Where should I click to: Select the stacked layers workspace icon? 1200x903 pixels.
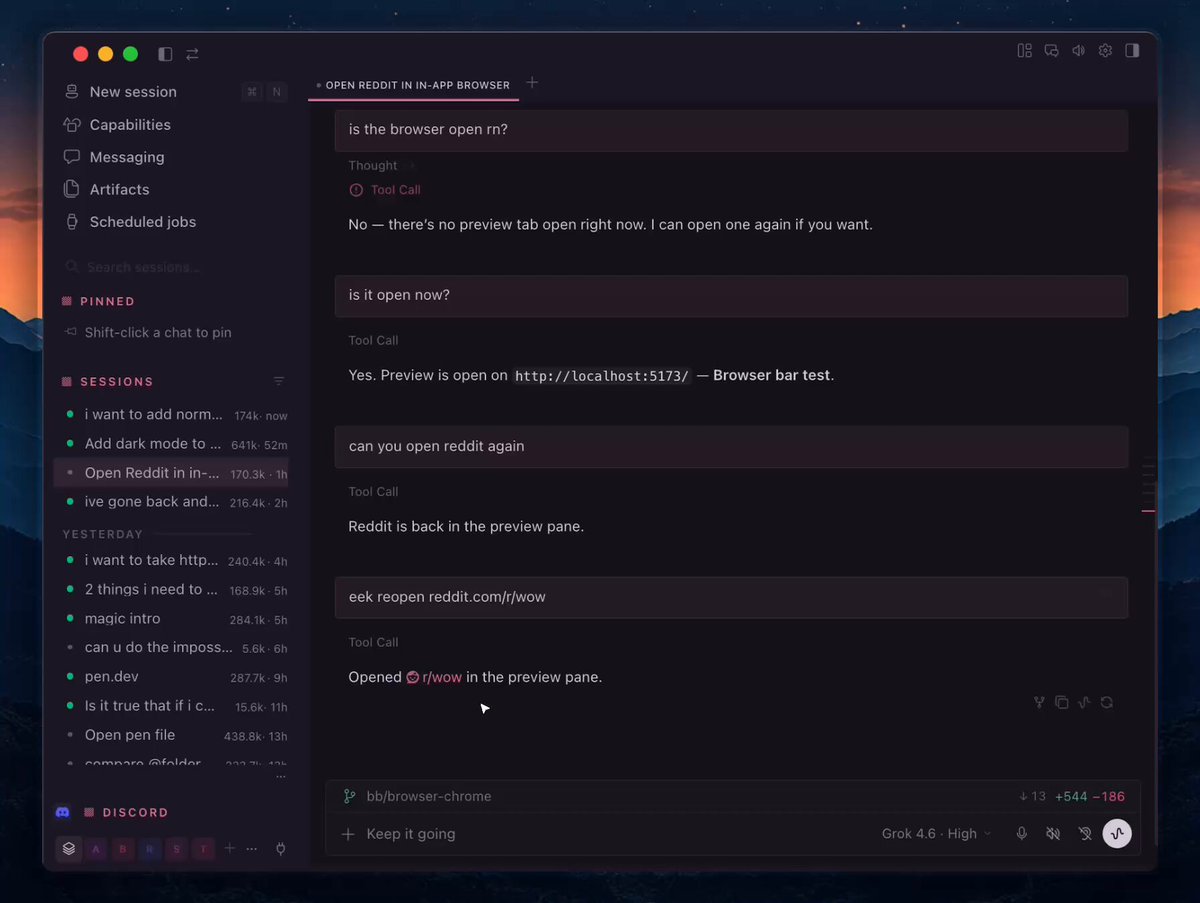(68, 848)
